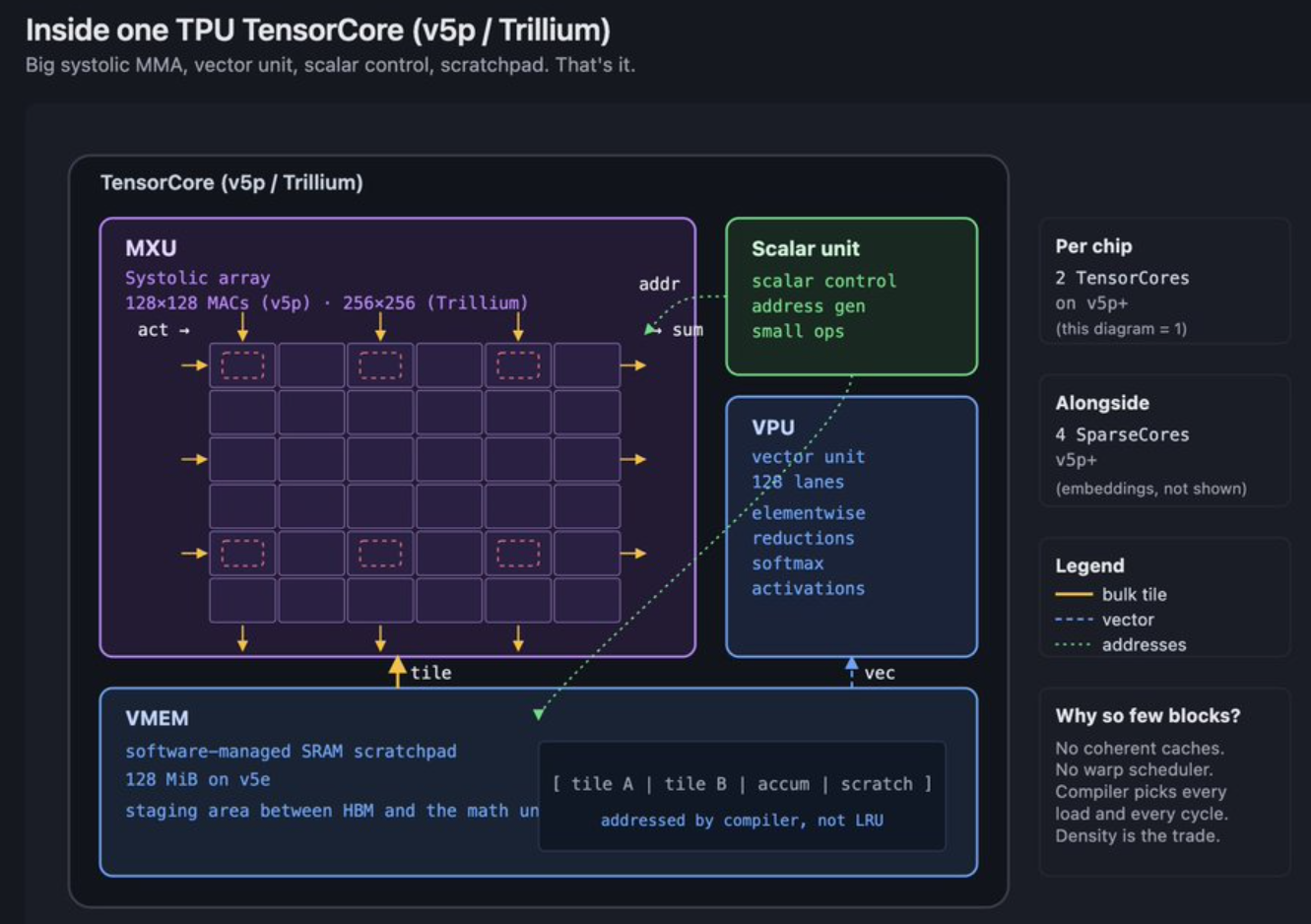Open the Per chip info card heading

1093,246
